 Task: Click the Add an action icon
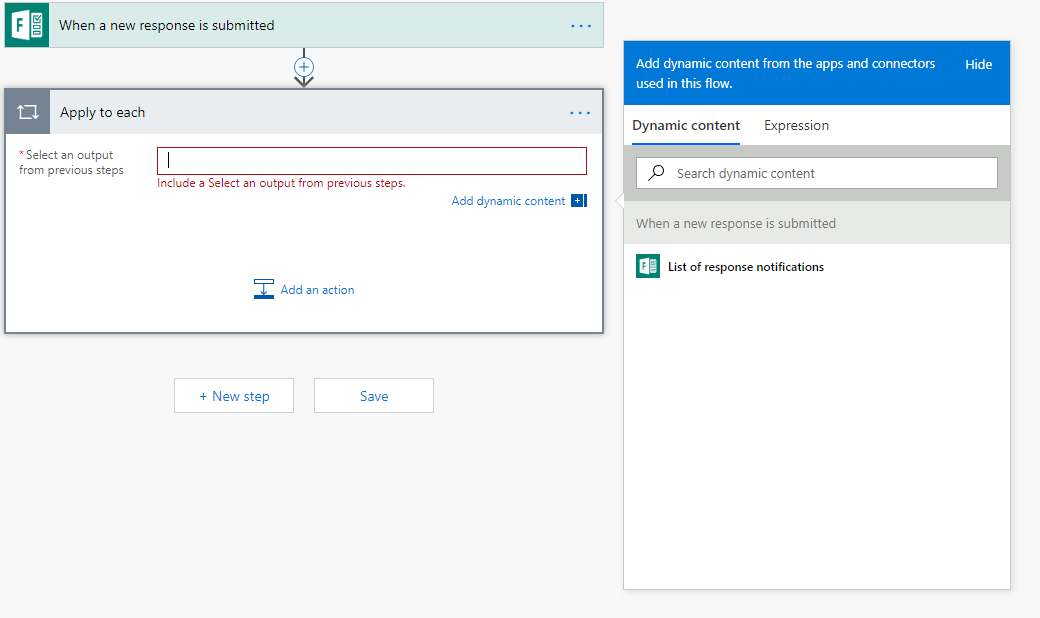click(263, 289)
